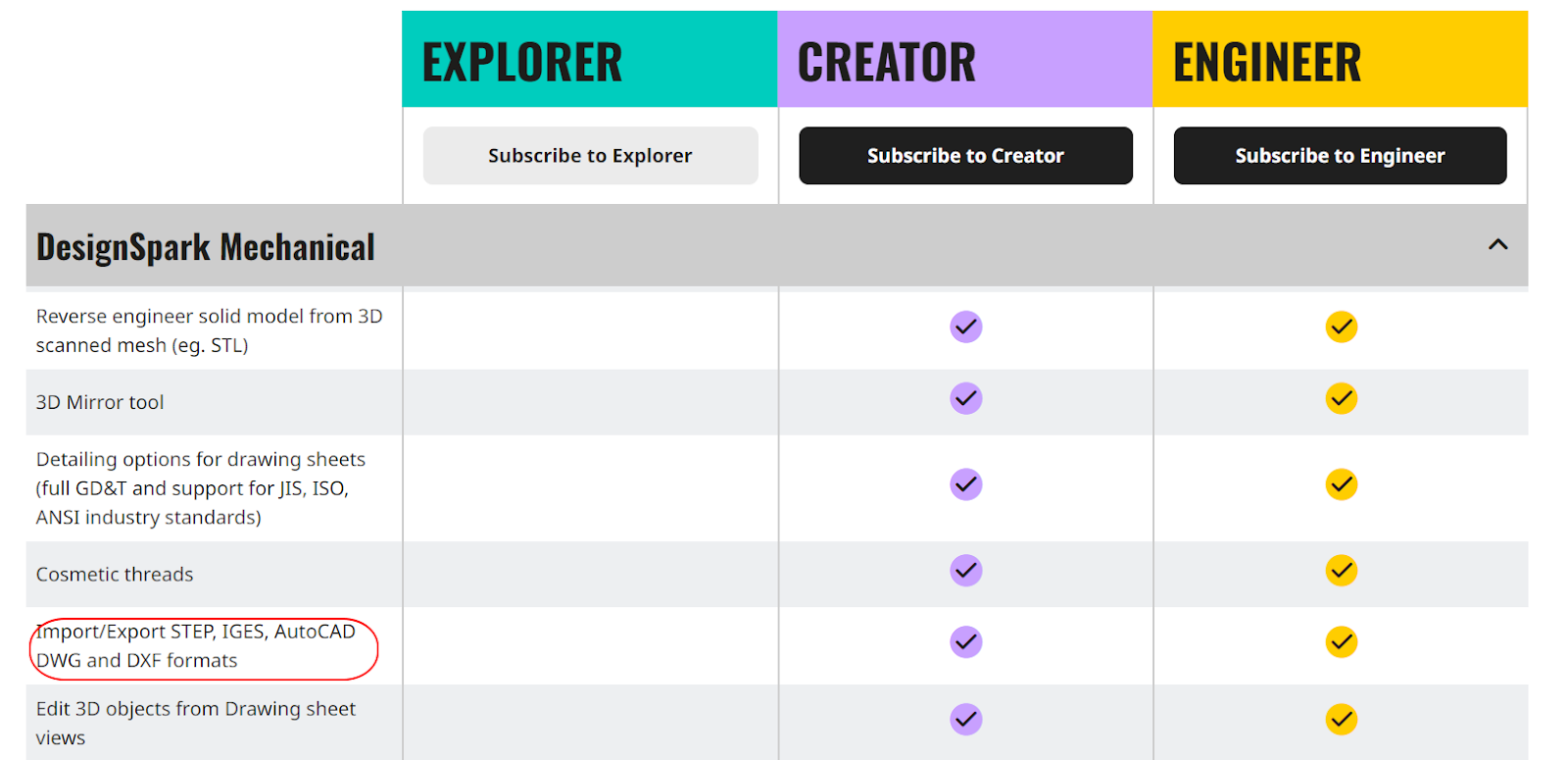The image size is (1568, 760).
Task: Subscribe to Explorer plan
Action: [590, 155]
